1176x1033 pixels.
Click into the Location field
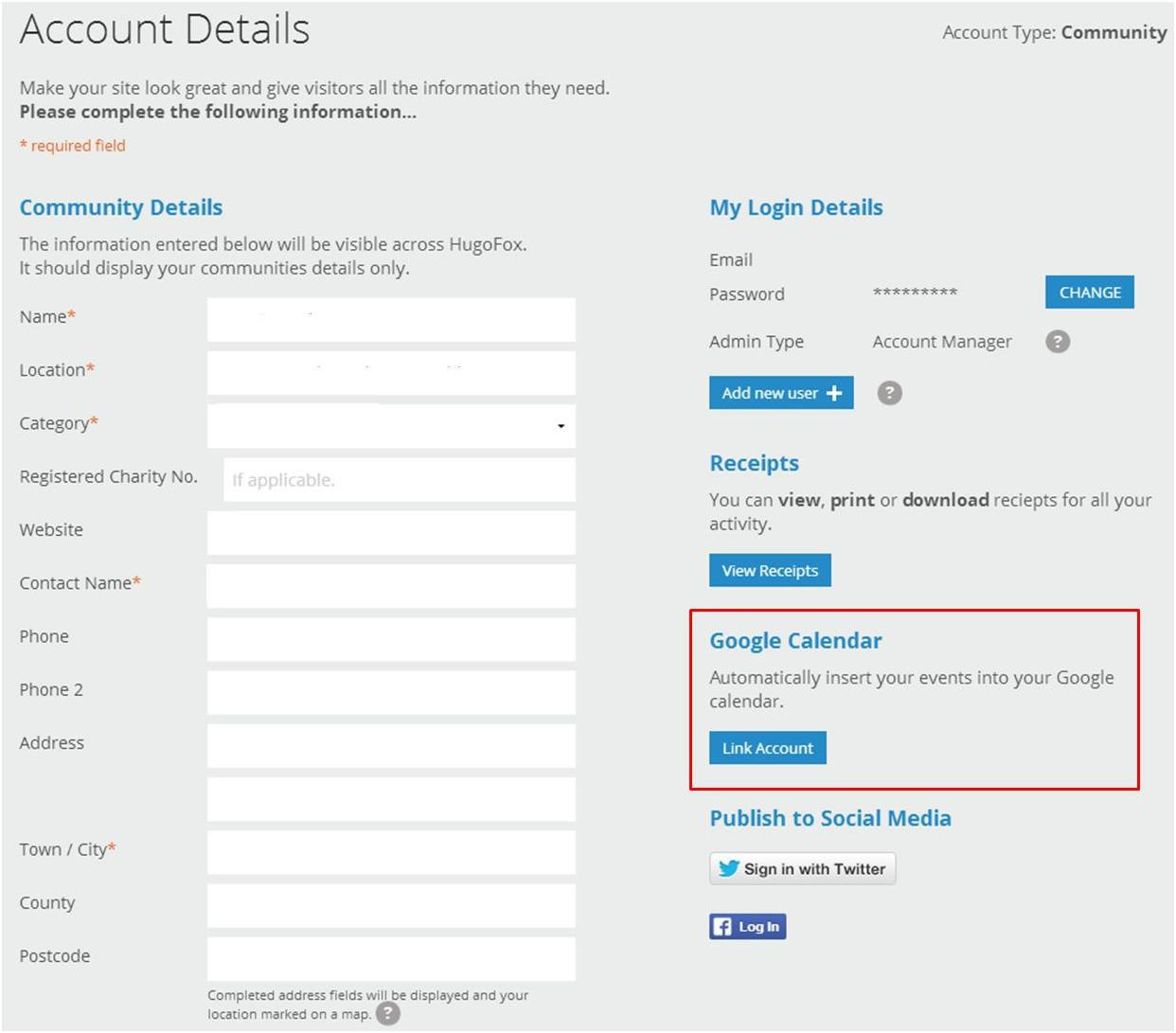[391, 373]
